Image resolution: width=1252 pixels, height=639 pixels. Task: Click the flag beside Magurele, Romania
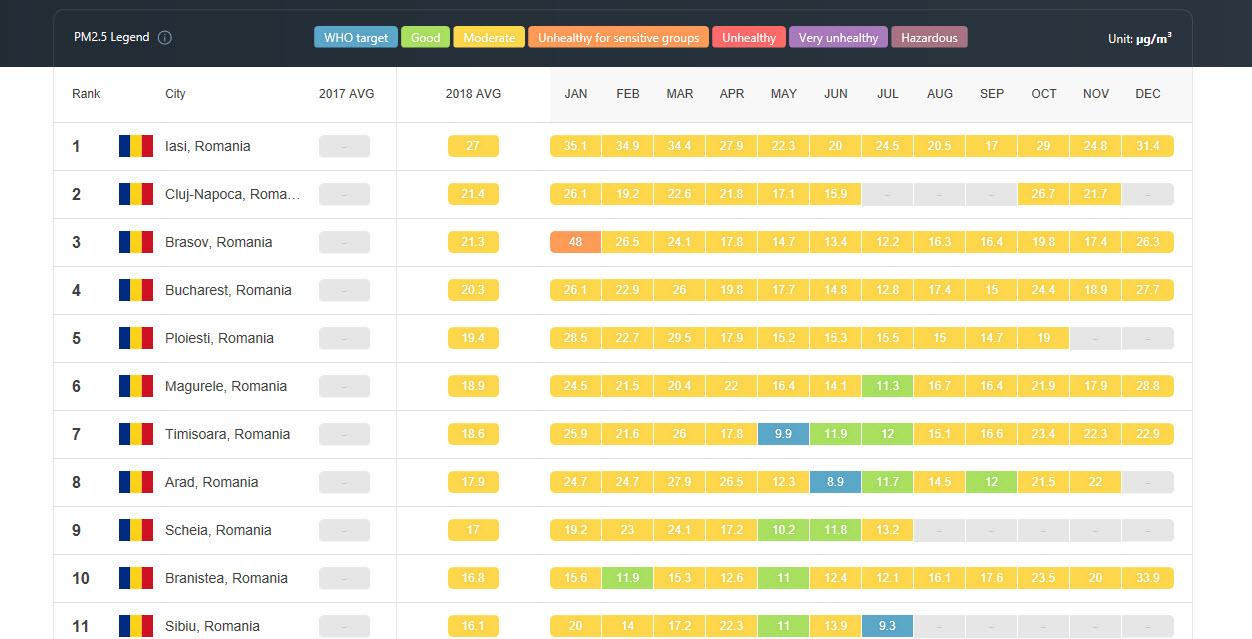(135, 386)
